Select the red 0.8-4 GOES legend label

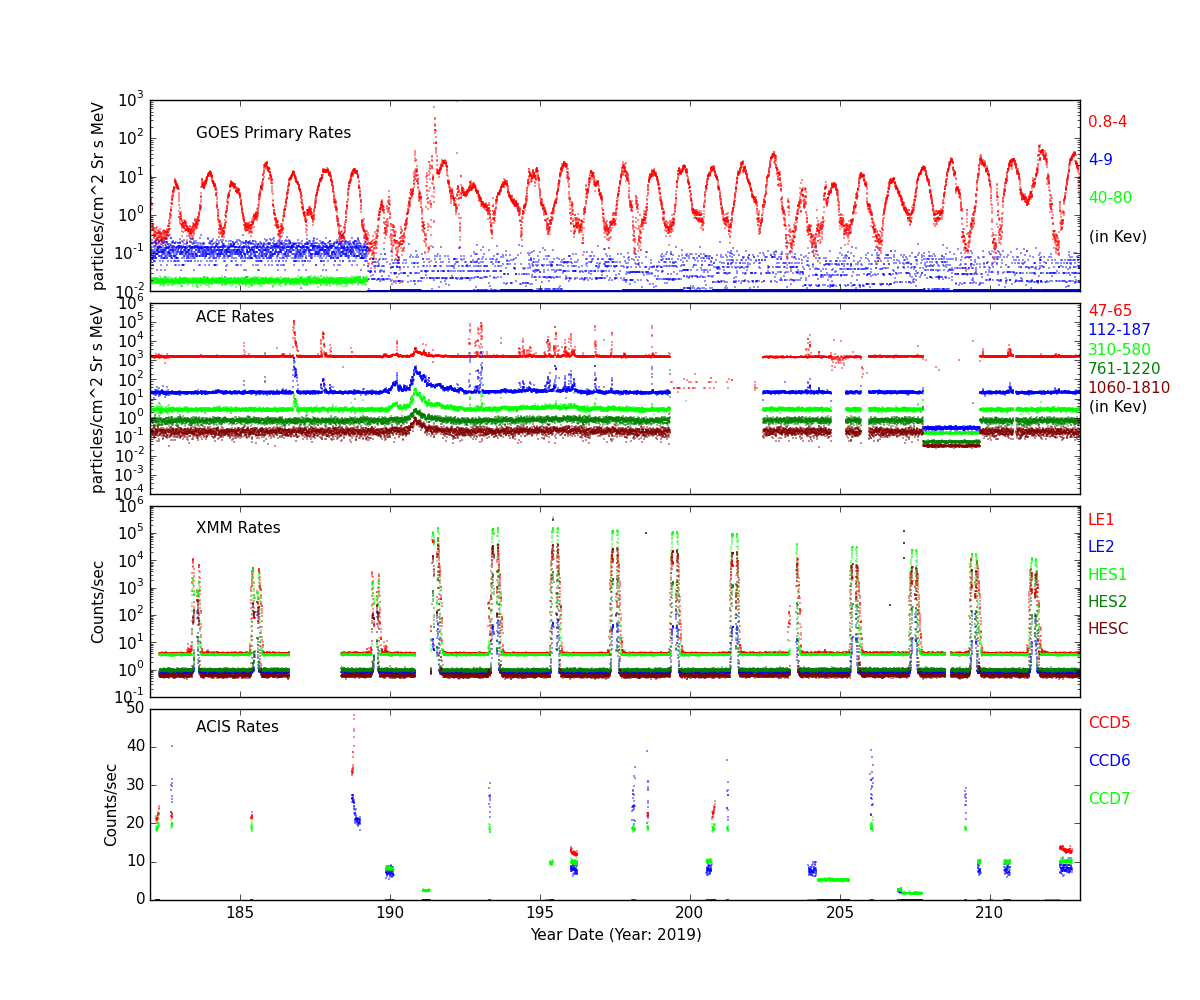(x=1107, y=122)
